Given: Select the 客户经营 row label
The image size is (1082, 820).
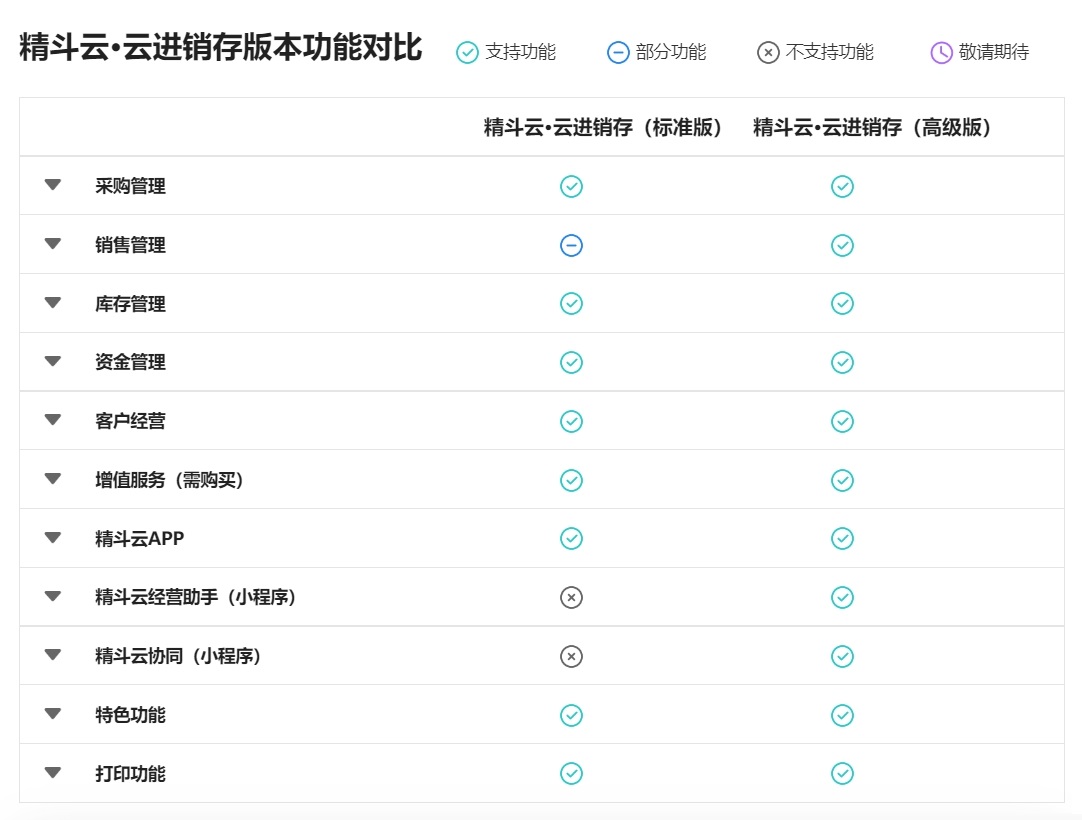Looking at the screenshot, I should pos(130,421).
